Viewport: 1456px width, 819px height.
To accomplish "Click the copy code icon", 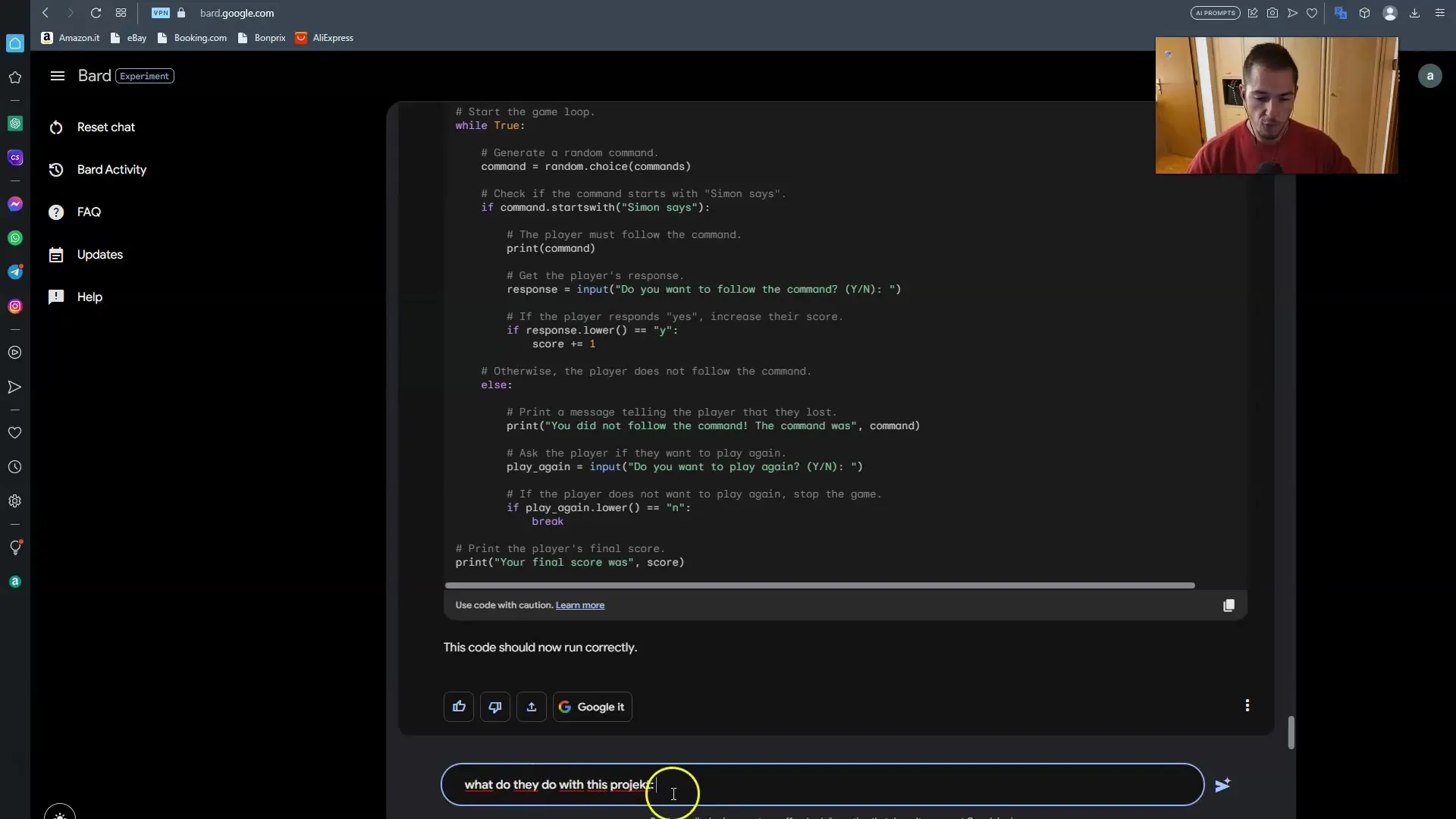I will click(x=1228, y=605).
